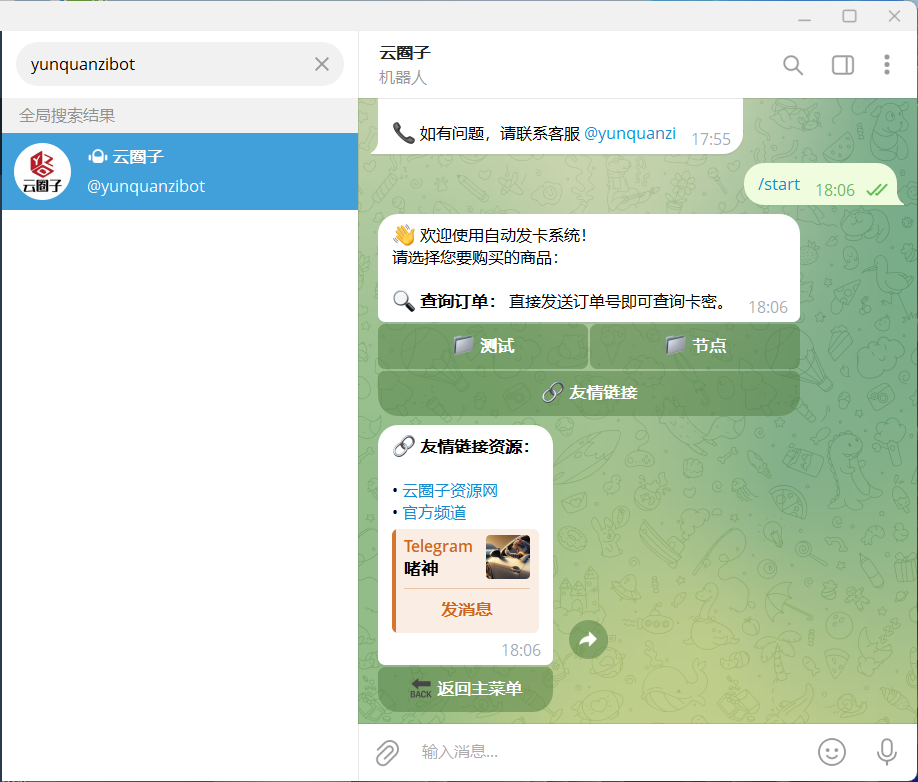Open the 云圈子 bot profile avatar

pyautogui.click(x=42, y=171)
